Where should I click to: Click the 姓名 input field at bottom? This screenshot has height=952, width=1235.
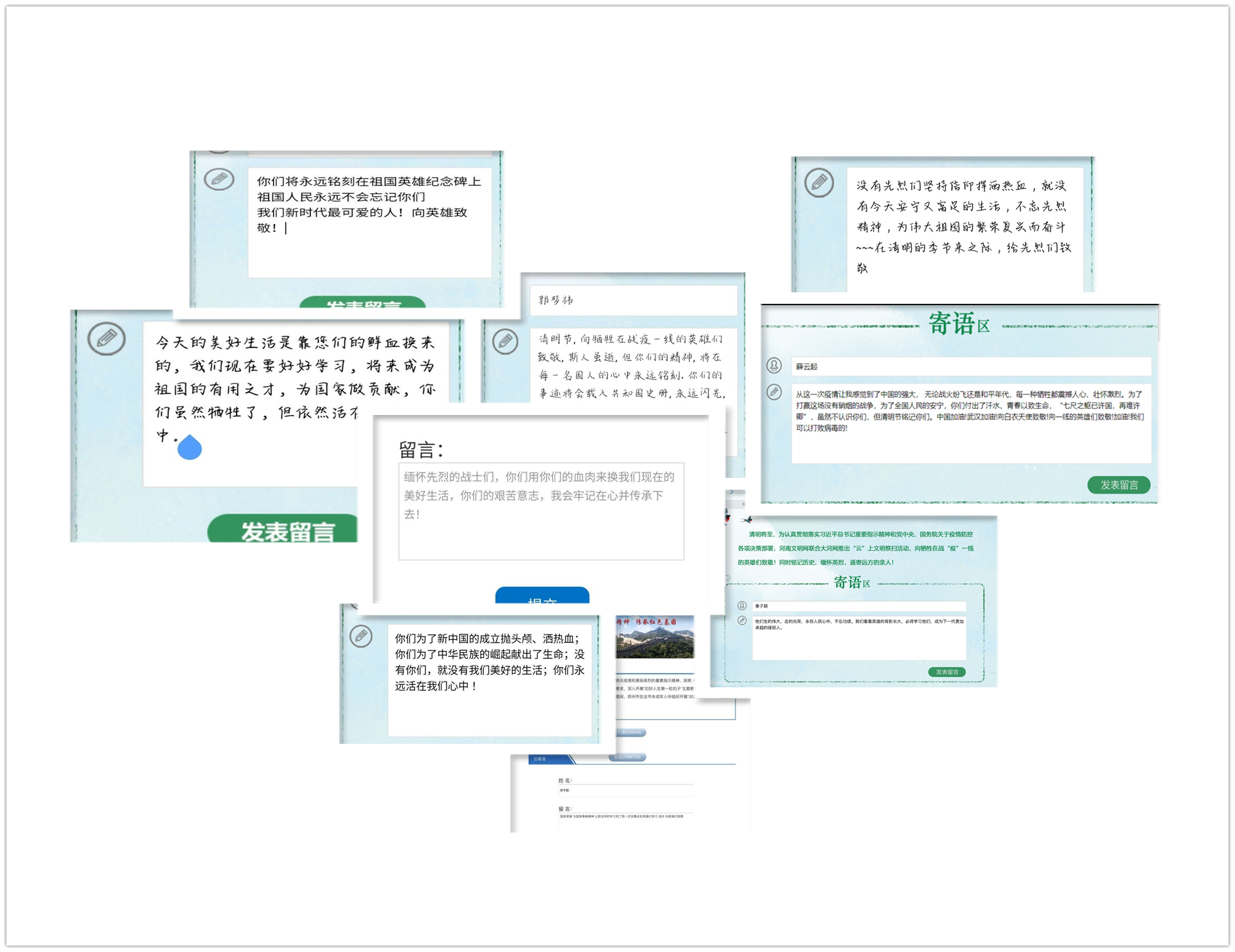(626, 790)
